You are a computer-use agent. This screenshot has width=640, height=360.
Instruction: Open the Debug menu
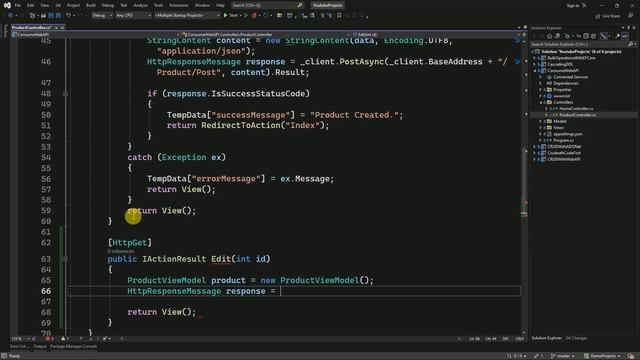pos(108,5)
